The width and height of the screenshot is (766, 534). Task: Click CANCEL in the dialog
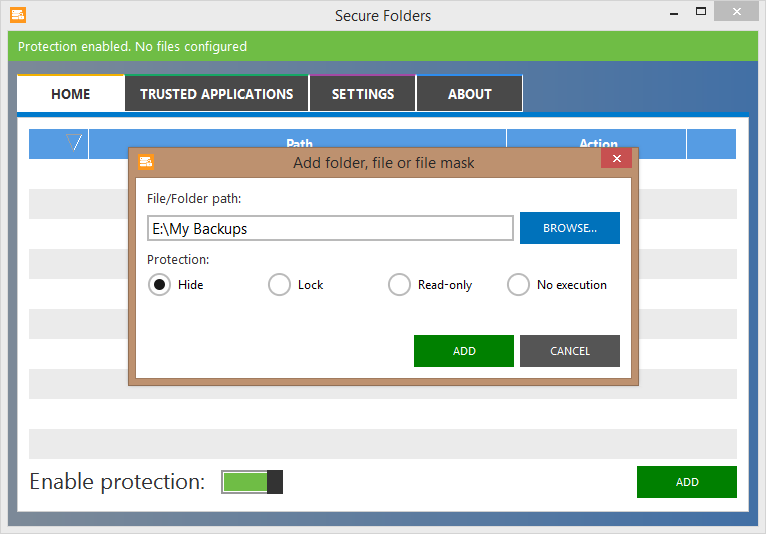(x=570, y=351)
